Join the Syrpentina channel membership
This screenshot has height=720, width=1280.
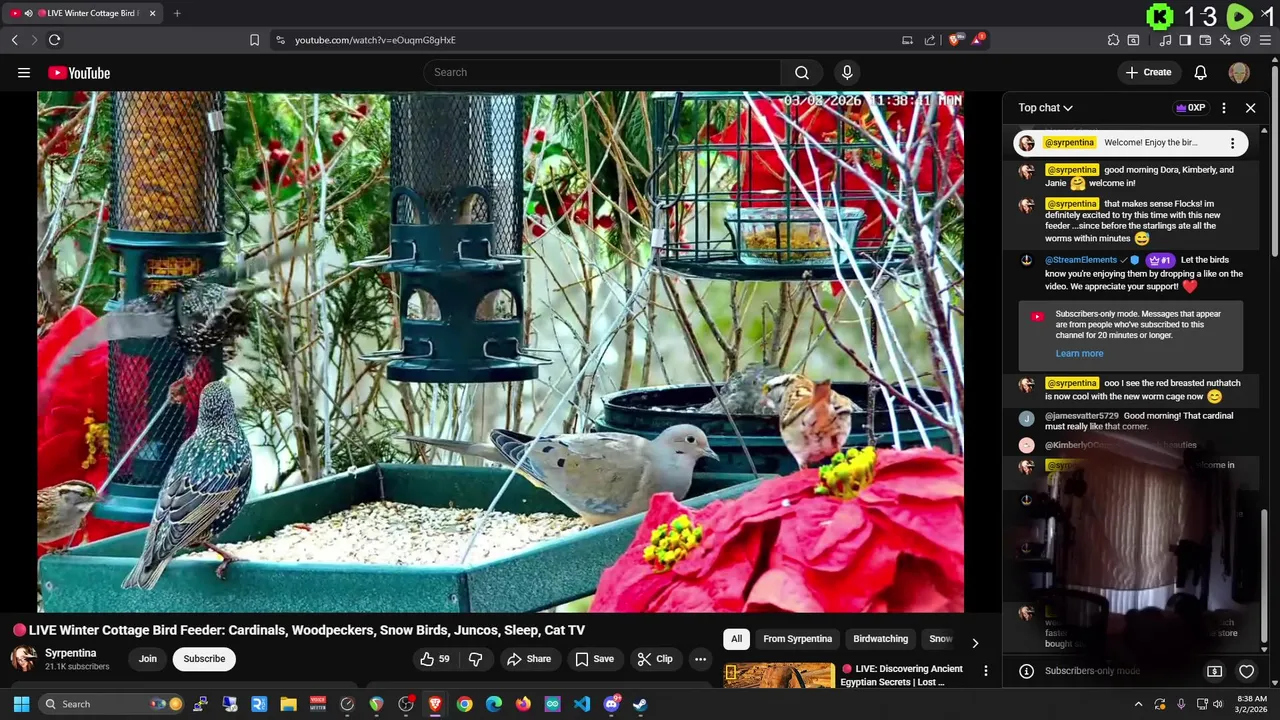coord(148,659)
